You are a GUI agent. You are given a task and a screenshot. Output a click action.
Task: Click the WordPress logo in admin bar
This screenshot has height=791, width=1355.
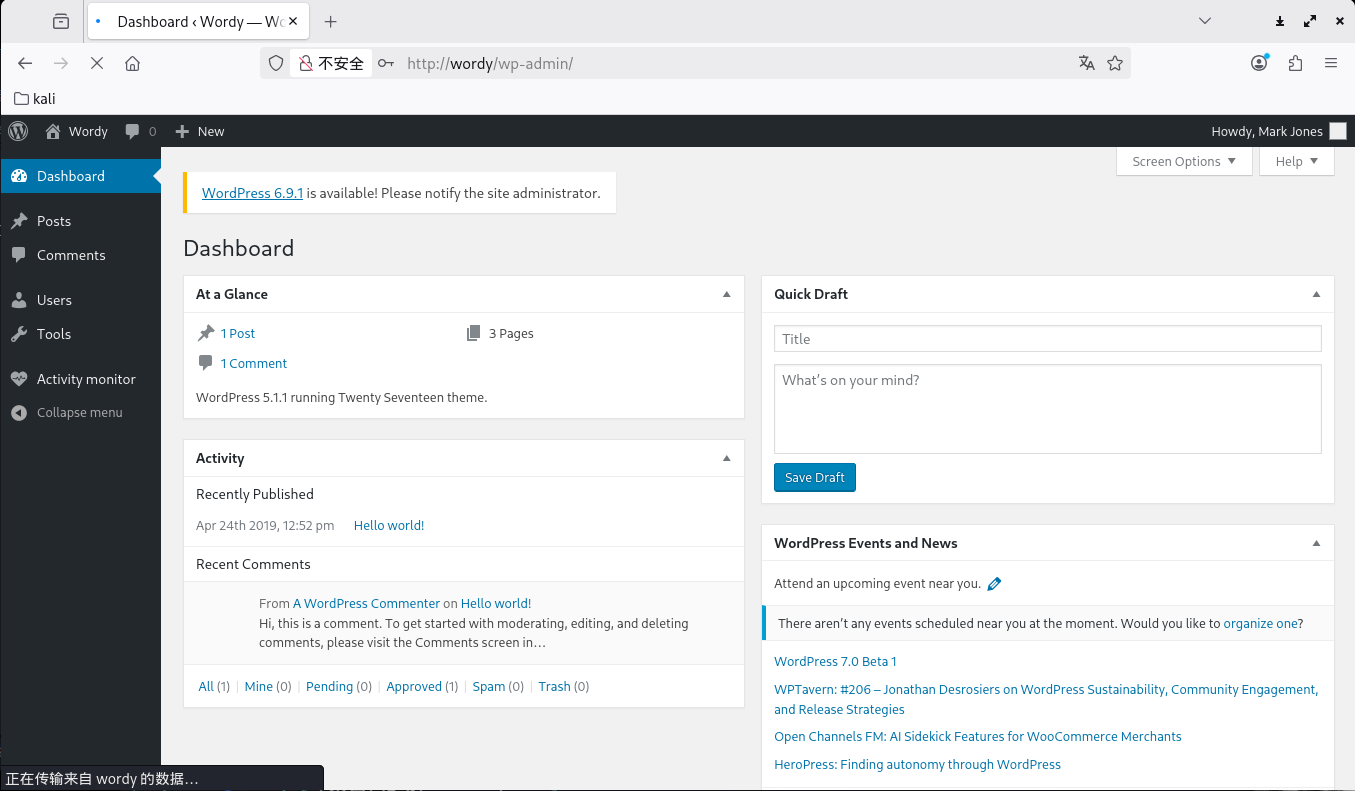[x=18, y=131]
